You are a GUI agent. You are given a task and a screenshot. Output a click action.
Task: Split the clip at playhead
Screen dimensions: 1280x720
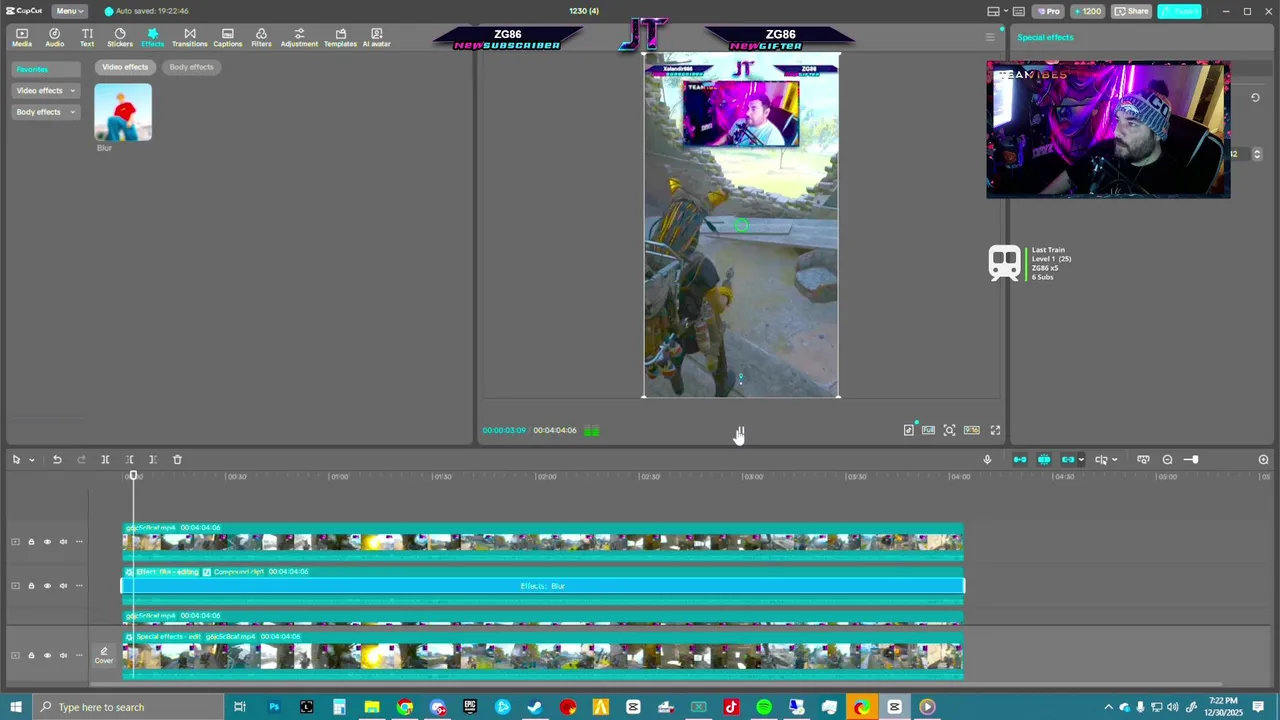(105, 460)
